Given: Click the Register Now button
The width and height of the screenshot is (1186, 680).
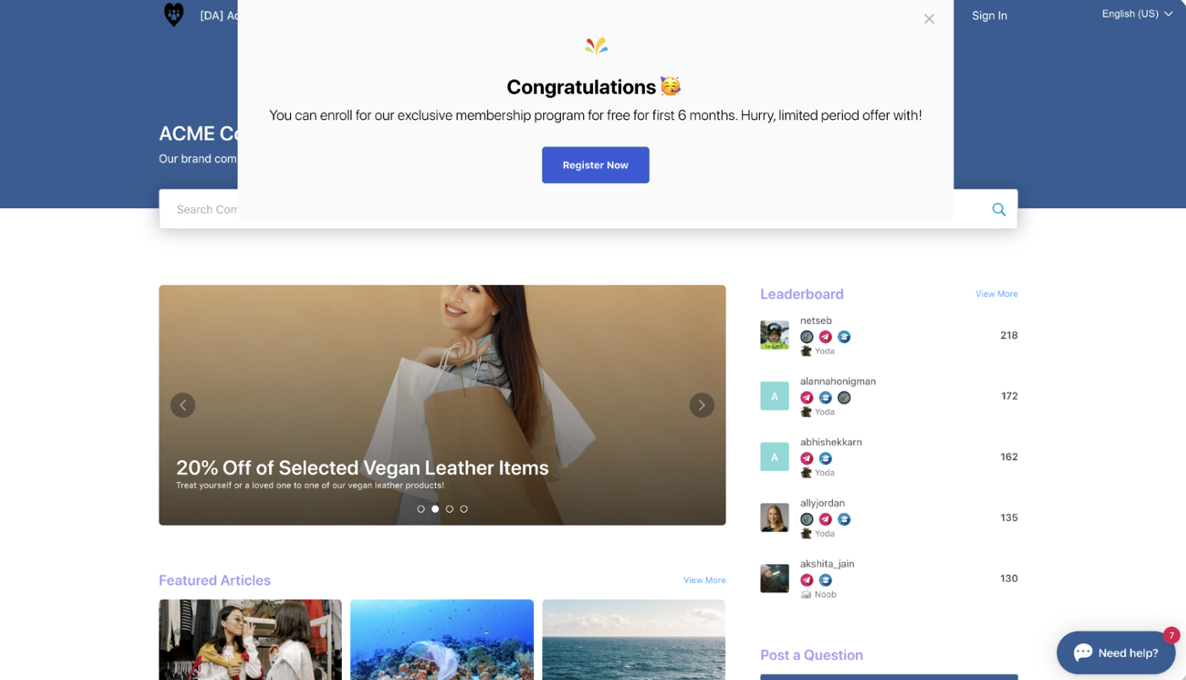Looking at the screenshot, I should (x=595, y=165).
